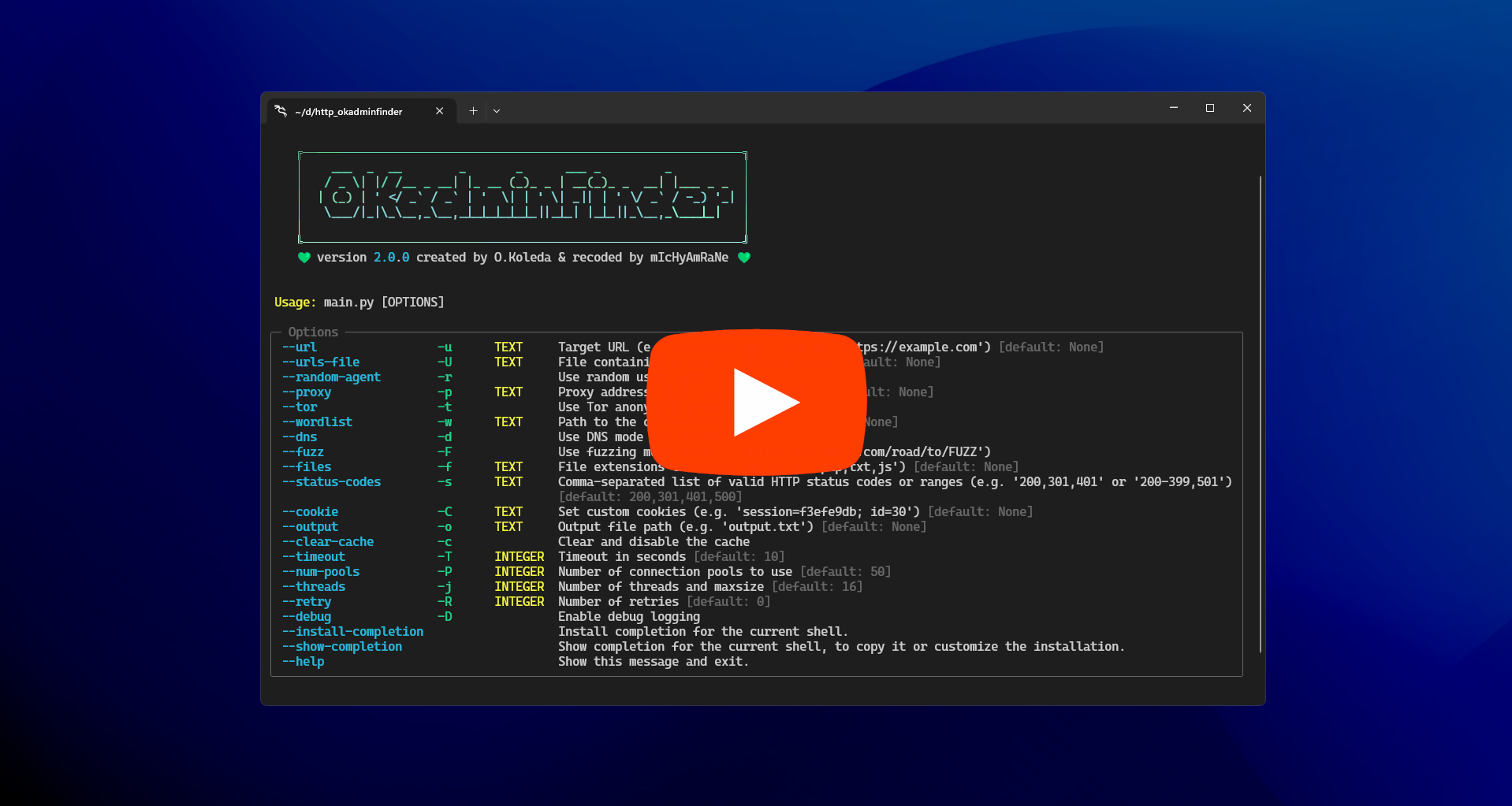Open a new terminal tab with plus
1512x806 pixels.
click(x=473, y=111)
